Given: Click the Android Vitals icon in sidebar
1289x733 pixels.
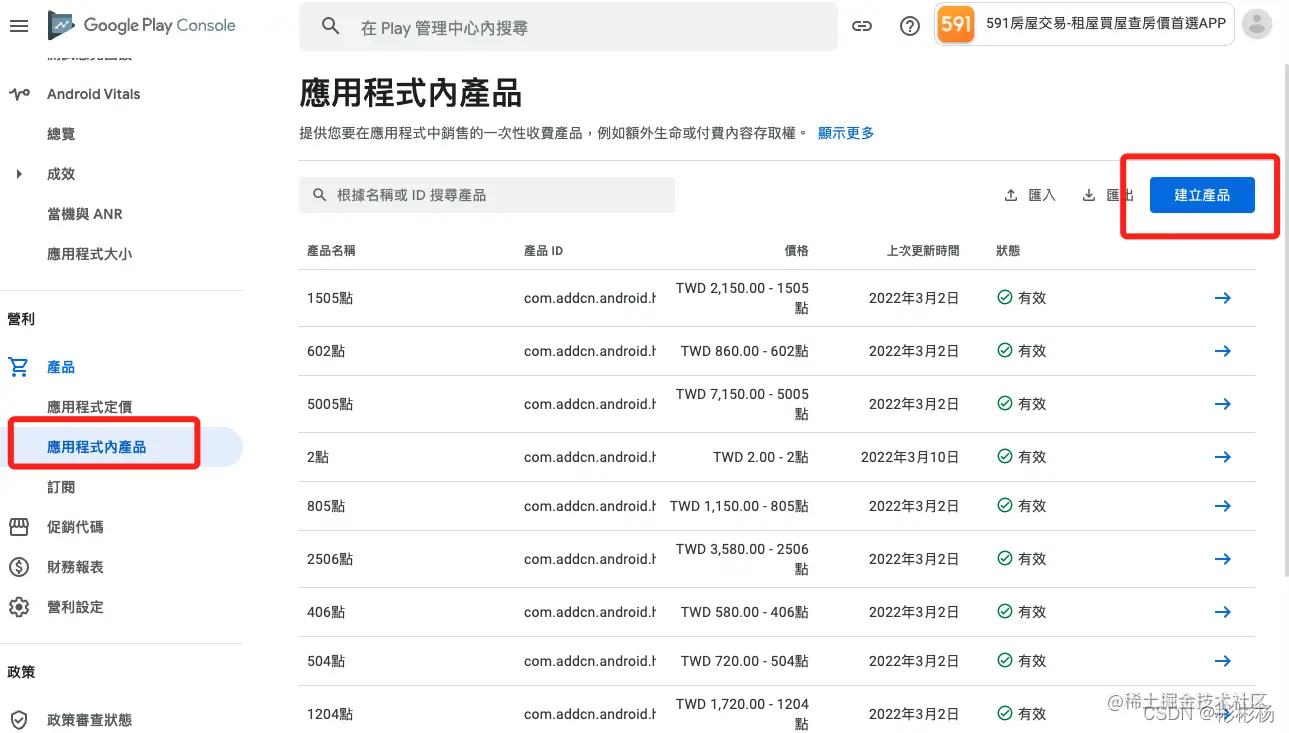Looking at the screenshot, I should click(19, 94).
